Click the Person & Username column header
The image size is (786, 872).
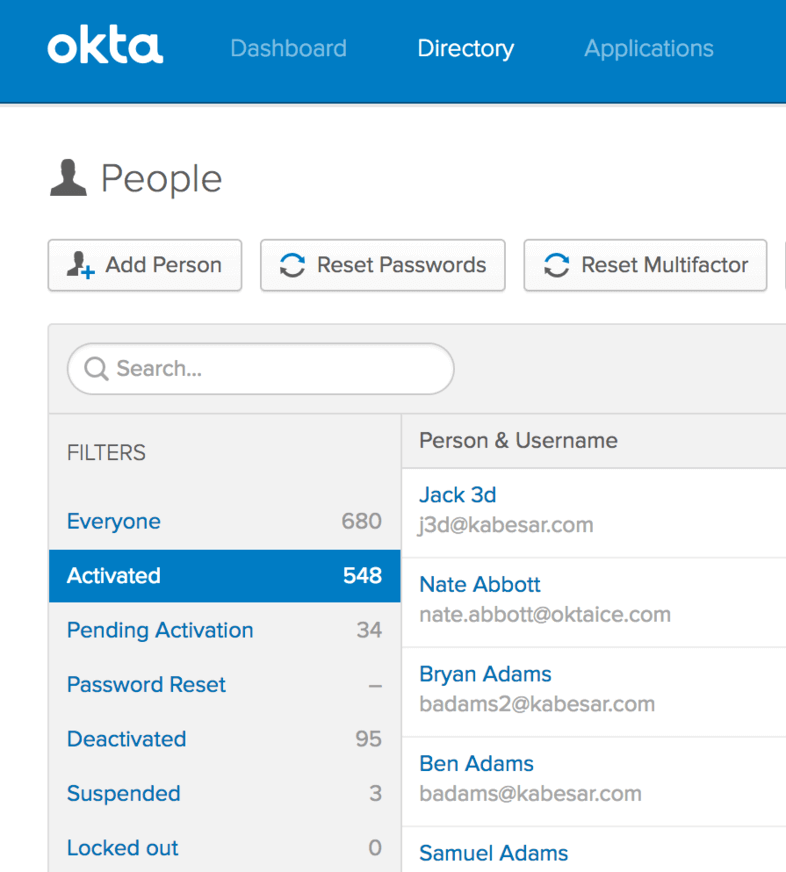tap(517, 440)
